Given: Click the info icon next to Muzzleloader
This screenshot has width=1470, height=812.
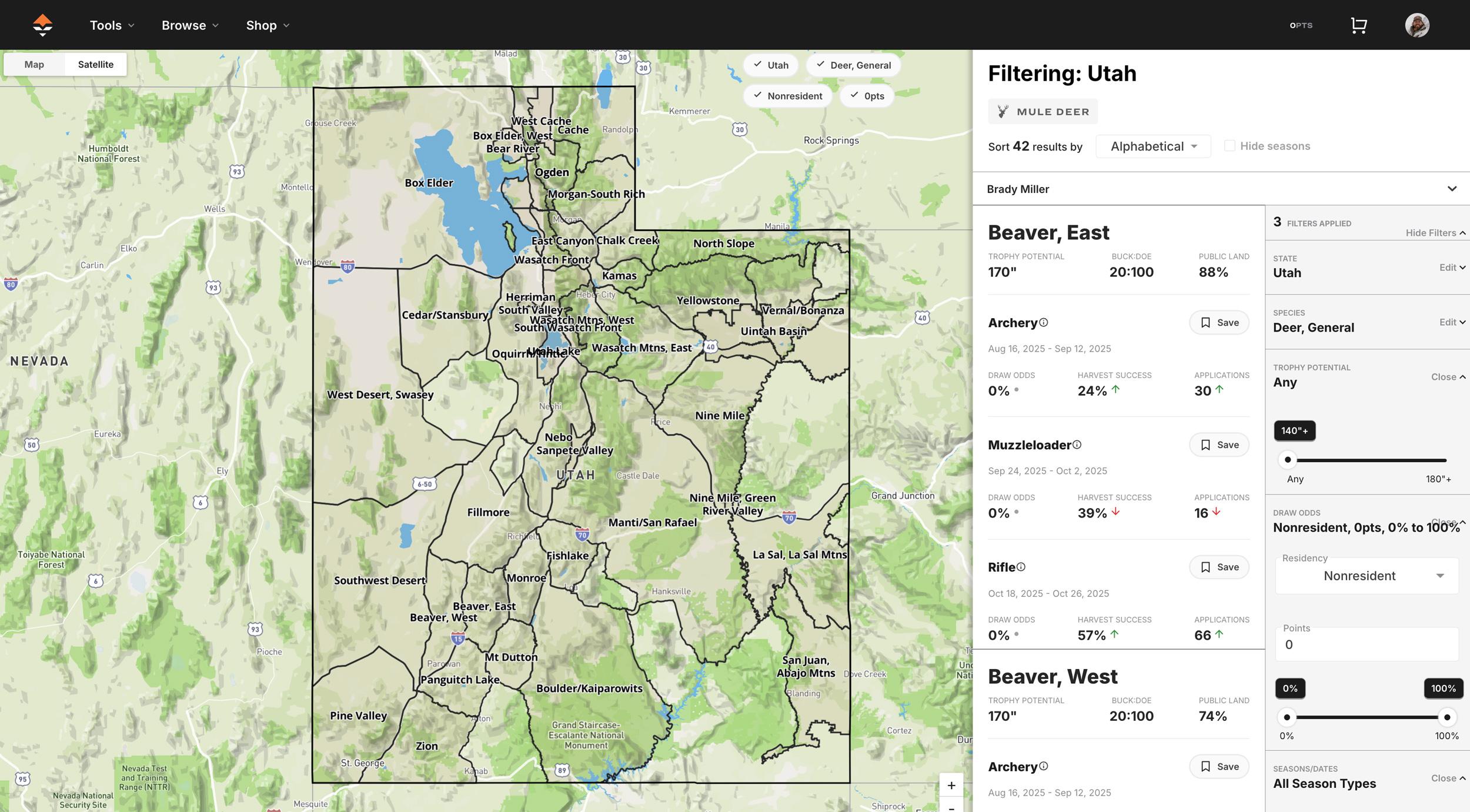Looking at the screenshot, I should 1077,445.
